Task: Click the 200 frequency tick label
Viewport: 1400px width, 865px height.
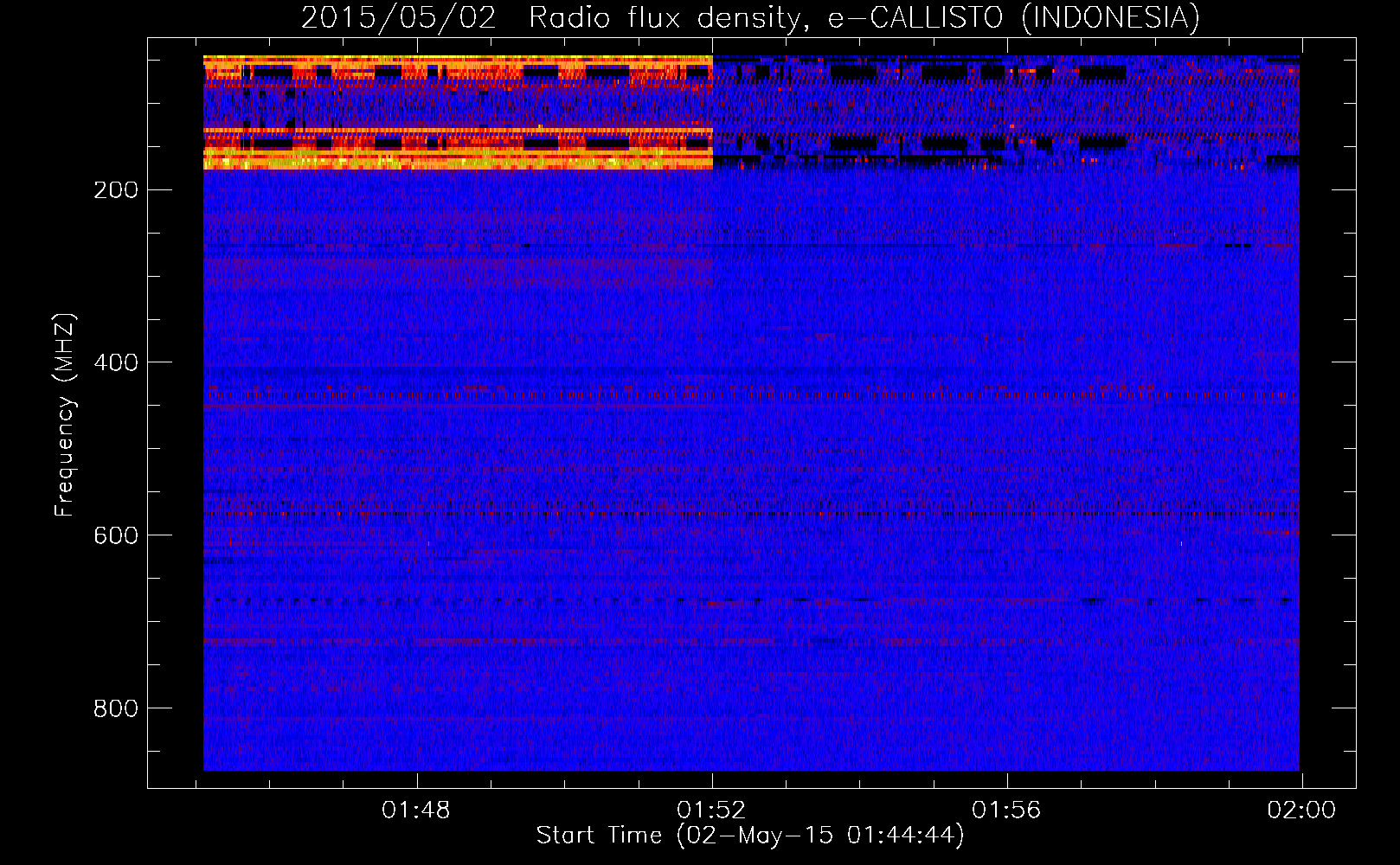Action: (116, 190)
